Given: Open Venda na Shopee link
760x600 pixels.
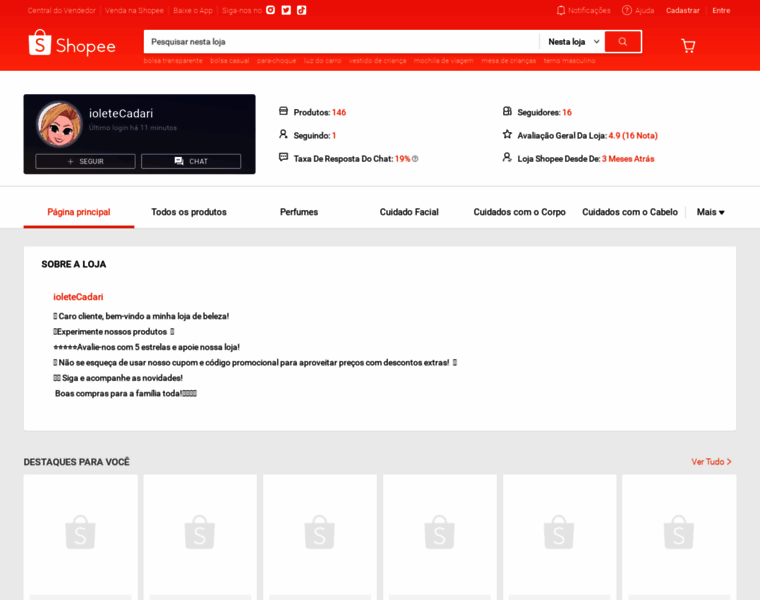Looking at the screenshot, I should pyautogui.click(x=134, y=11).
